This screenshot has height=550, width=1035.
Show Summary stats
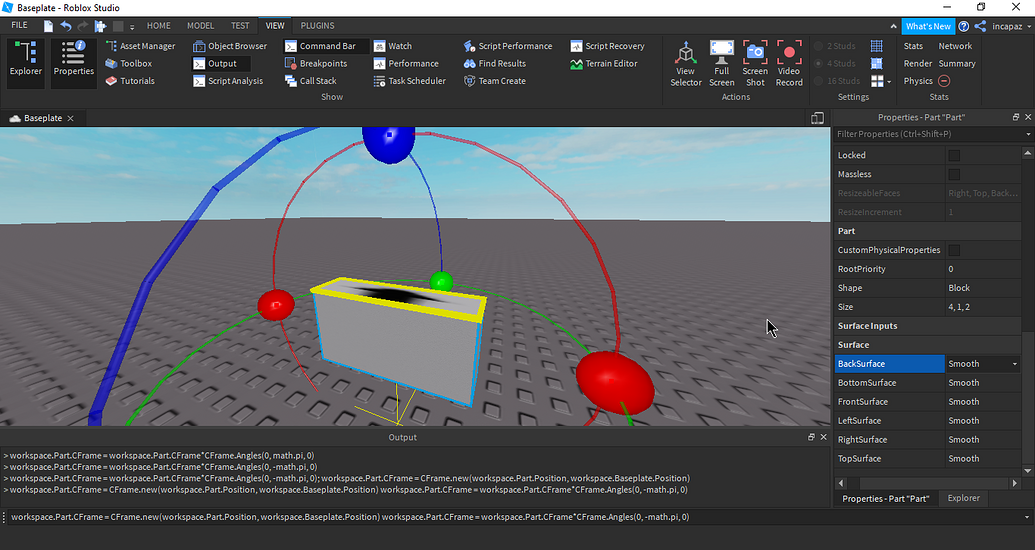956,63
